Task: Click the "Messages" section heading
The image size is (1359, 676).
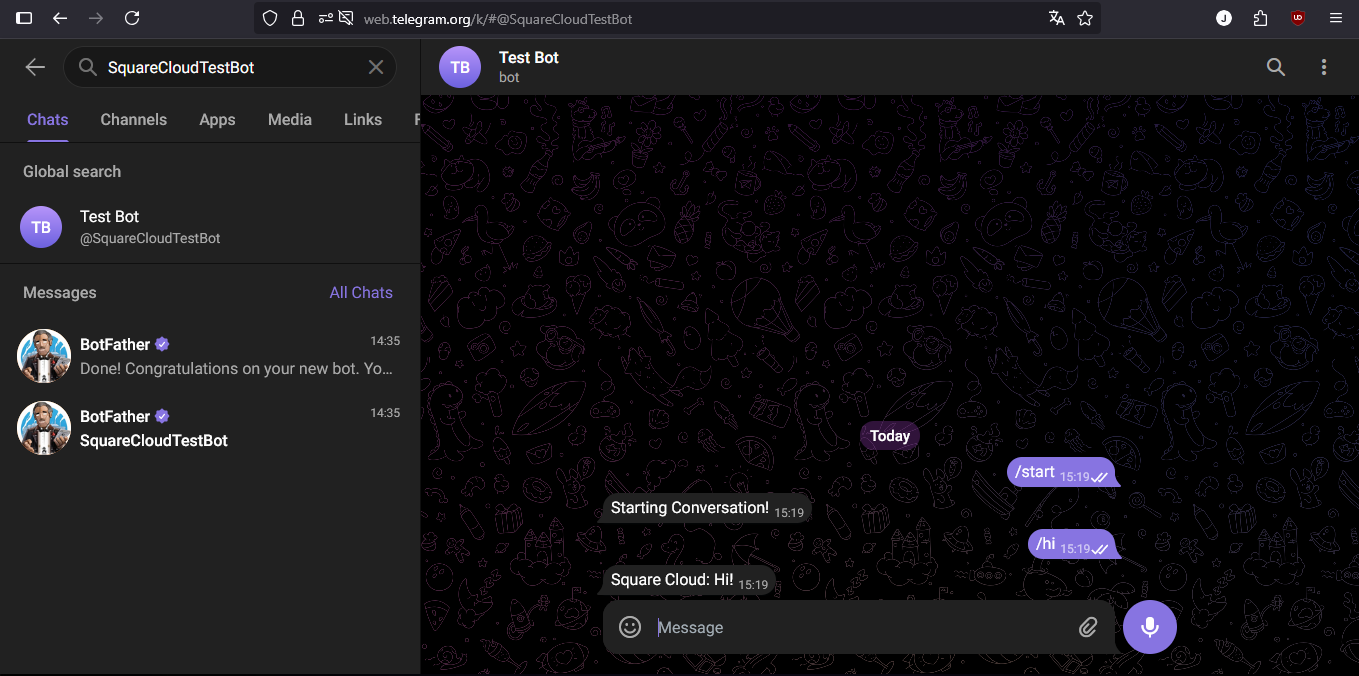Action: click(x=60, y=292)
